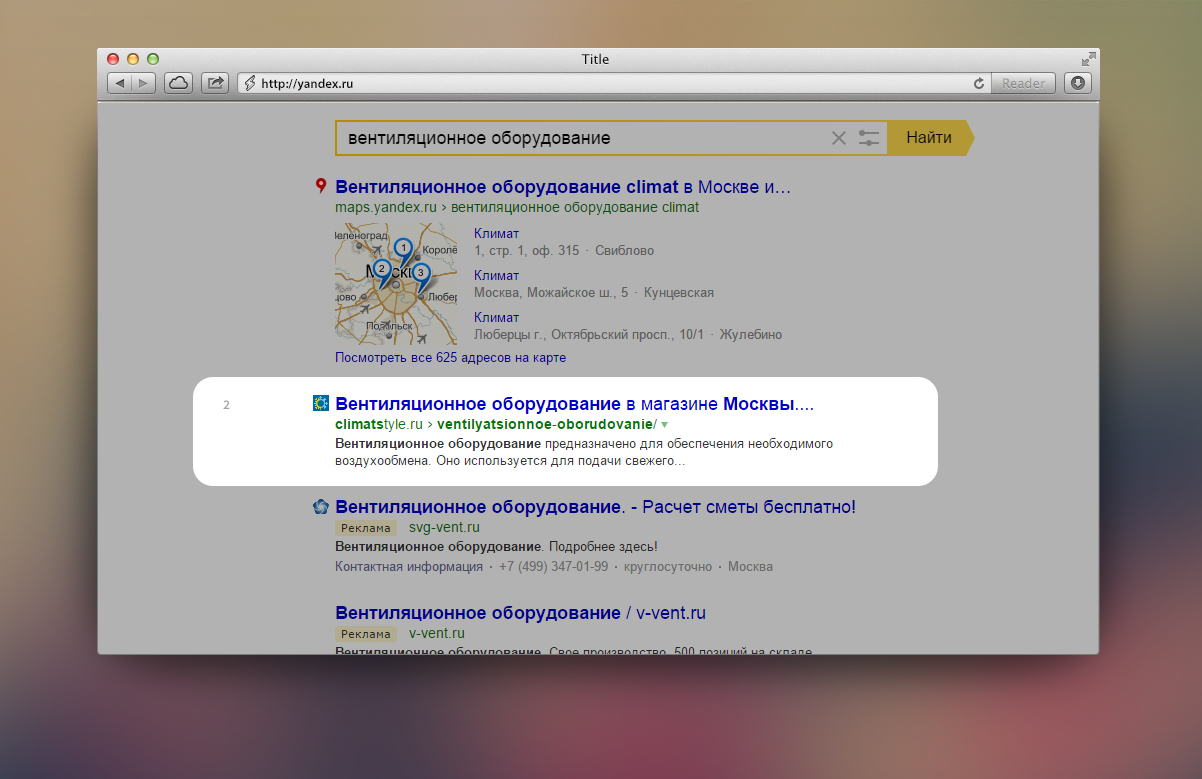
Task: Click the climatstyle favicon icon
Action: pyautogui.click(x=321, y=403)
